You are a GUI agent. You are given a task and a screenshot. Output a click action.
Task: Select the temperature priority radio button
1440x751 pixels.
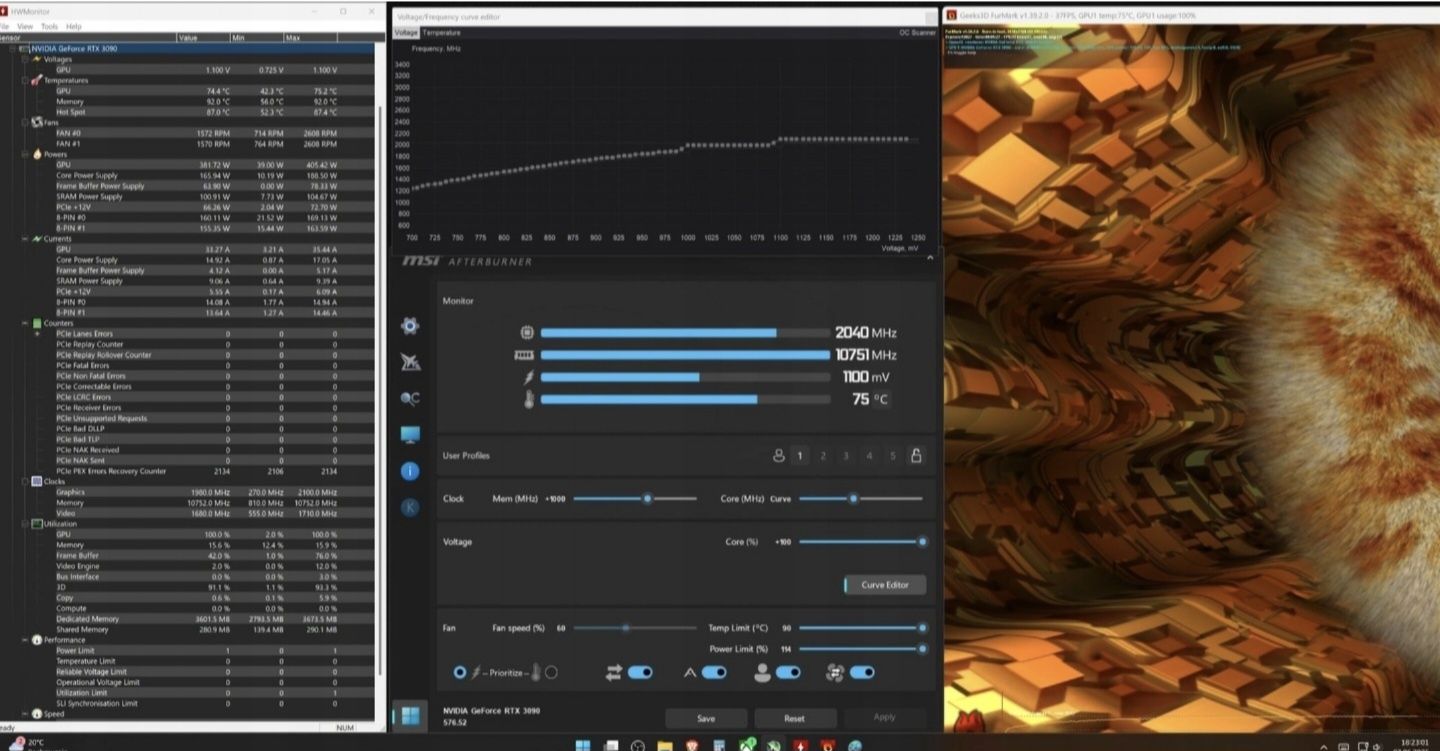pyautogui.click(x=551, y=673)
